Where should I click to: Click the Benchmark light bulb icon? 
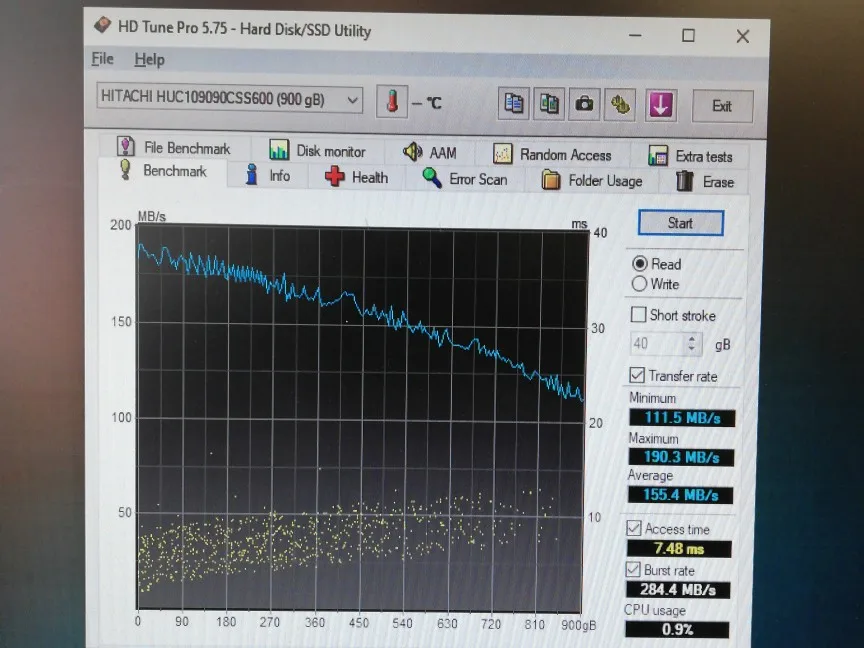pyautogui.click(x=126, y=170)
